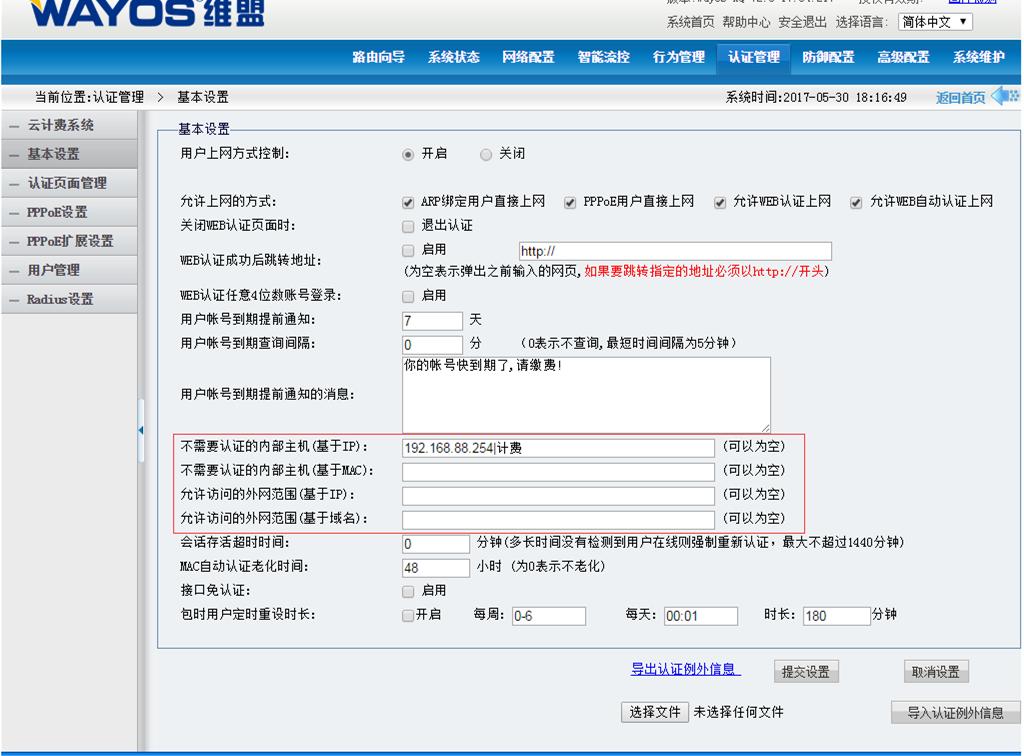Viewport: 1024px width, 756px height.
Task: Check the 退出认证 checkbox
Action: 408,226
